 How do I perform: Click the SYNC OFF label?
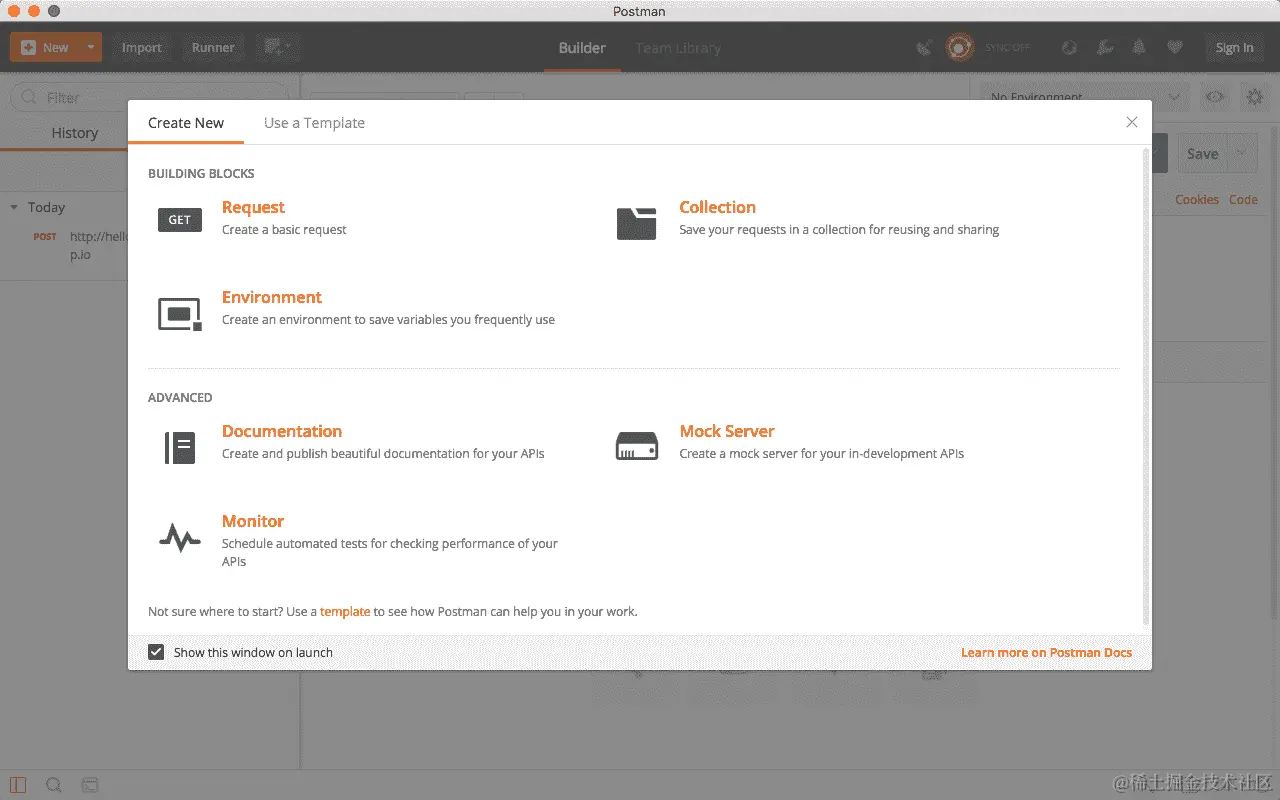click(x=1007, y=47)
